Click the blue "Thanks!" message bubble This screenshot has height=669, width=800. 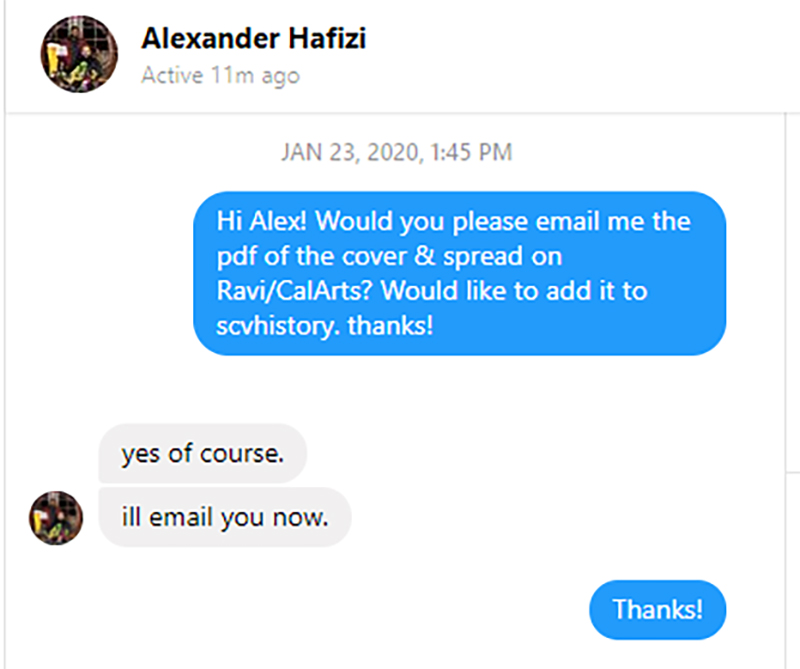point(657,608)
